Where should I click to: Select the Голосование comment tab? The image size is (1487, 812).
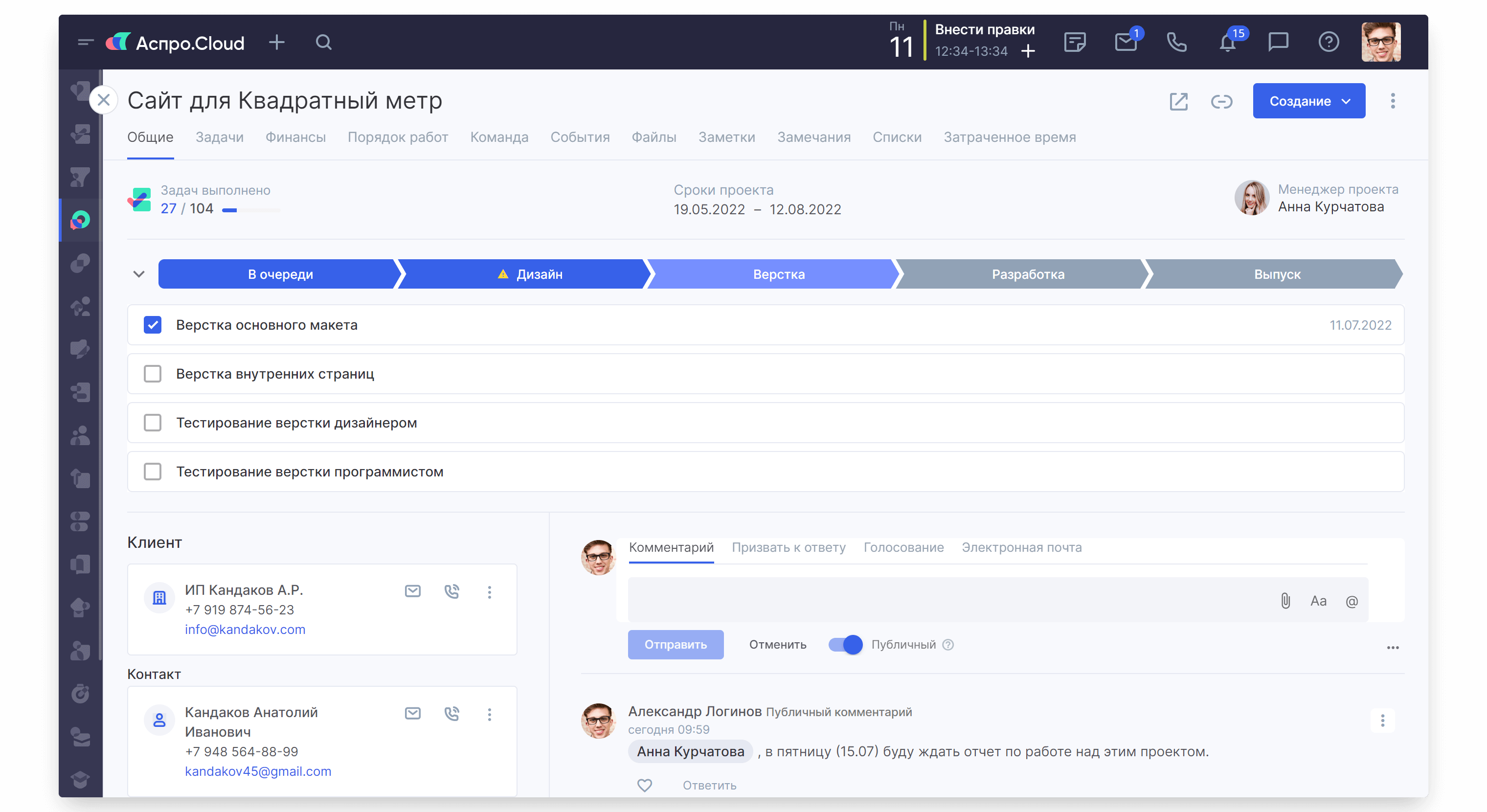click(x=903, y=548)
